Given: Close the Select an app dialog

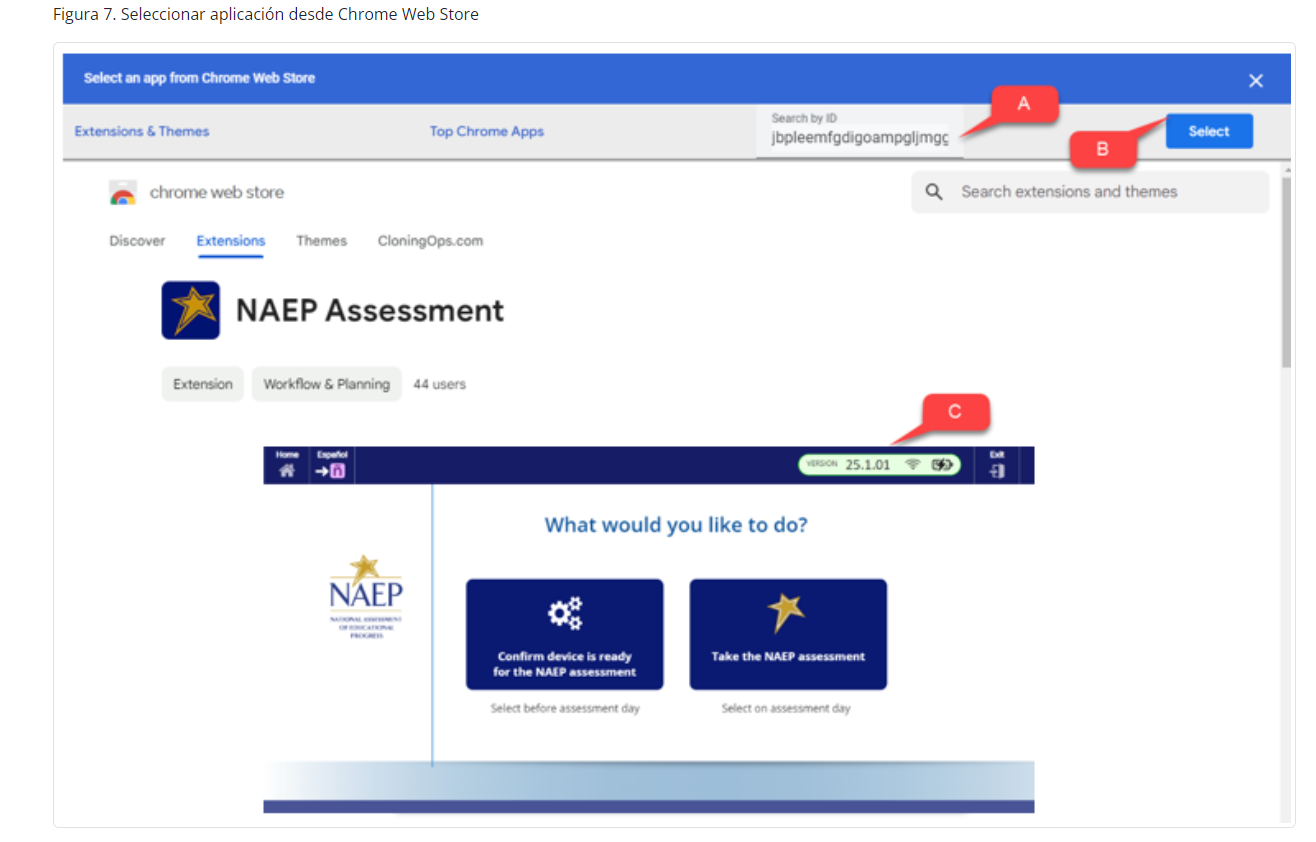Looking at the screenshot, I should (x=1256, y=81).
